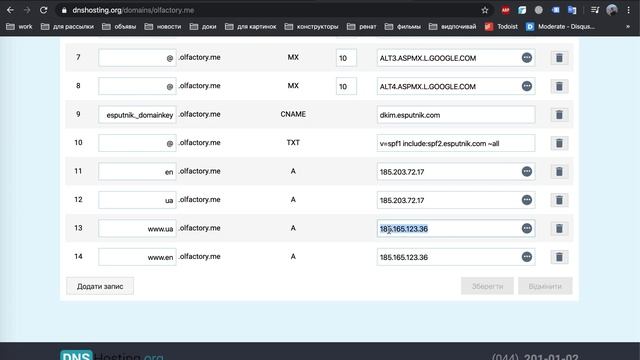Open the Moderate - Disqus bookmark
Screen dimensions: 640x360
click(560, 27)
